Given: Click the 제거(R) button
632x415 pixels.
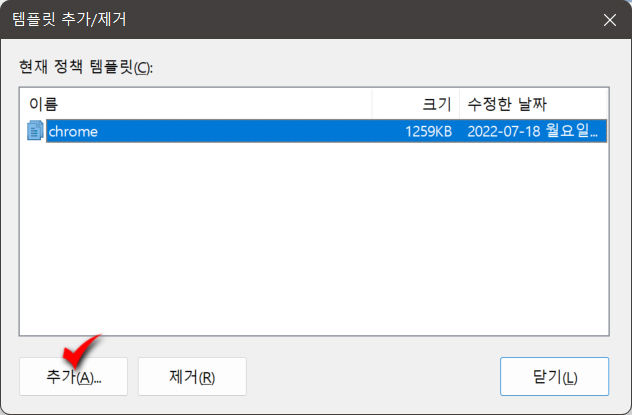Looking at the screenshot, I should [192, 377].
